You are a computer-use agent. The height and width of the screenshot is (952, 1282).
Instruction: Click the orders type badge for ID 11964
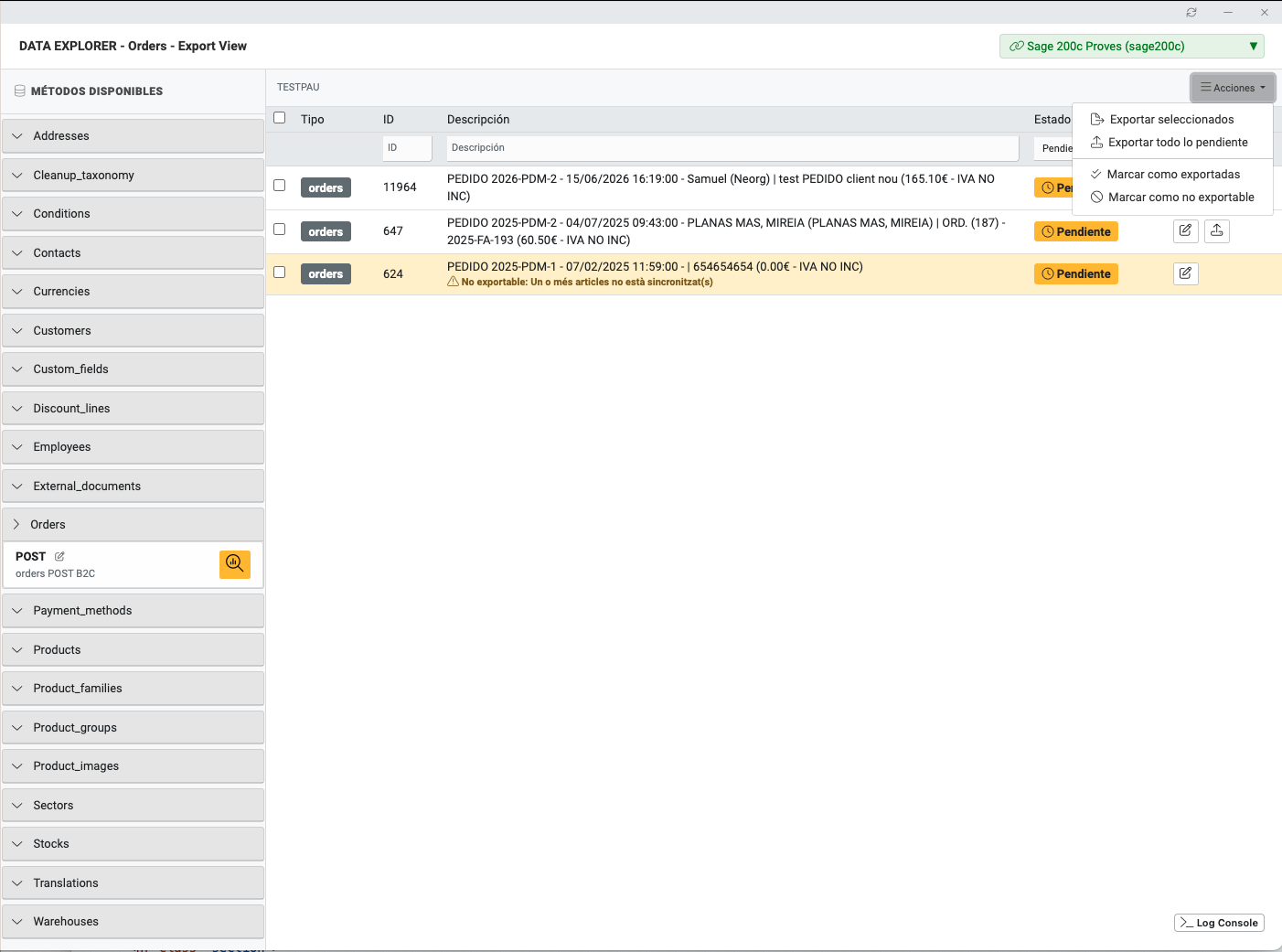pyautogui.click(x=326, y=187)
